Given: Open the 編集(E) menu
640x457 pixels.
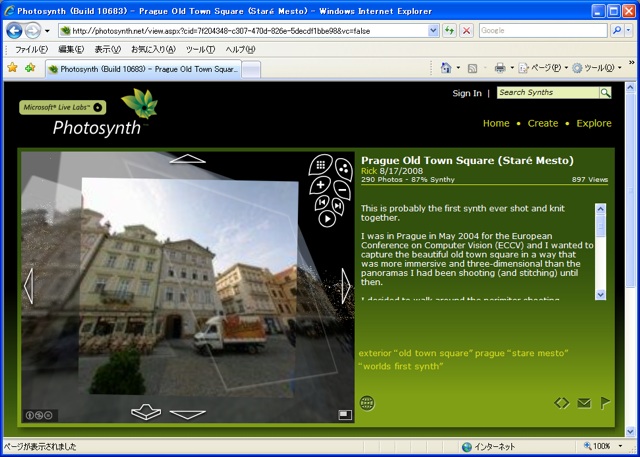Looking at the screenshot, I should (71, 50).
